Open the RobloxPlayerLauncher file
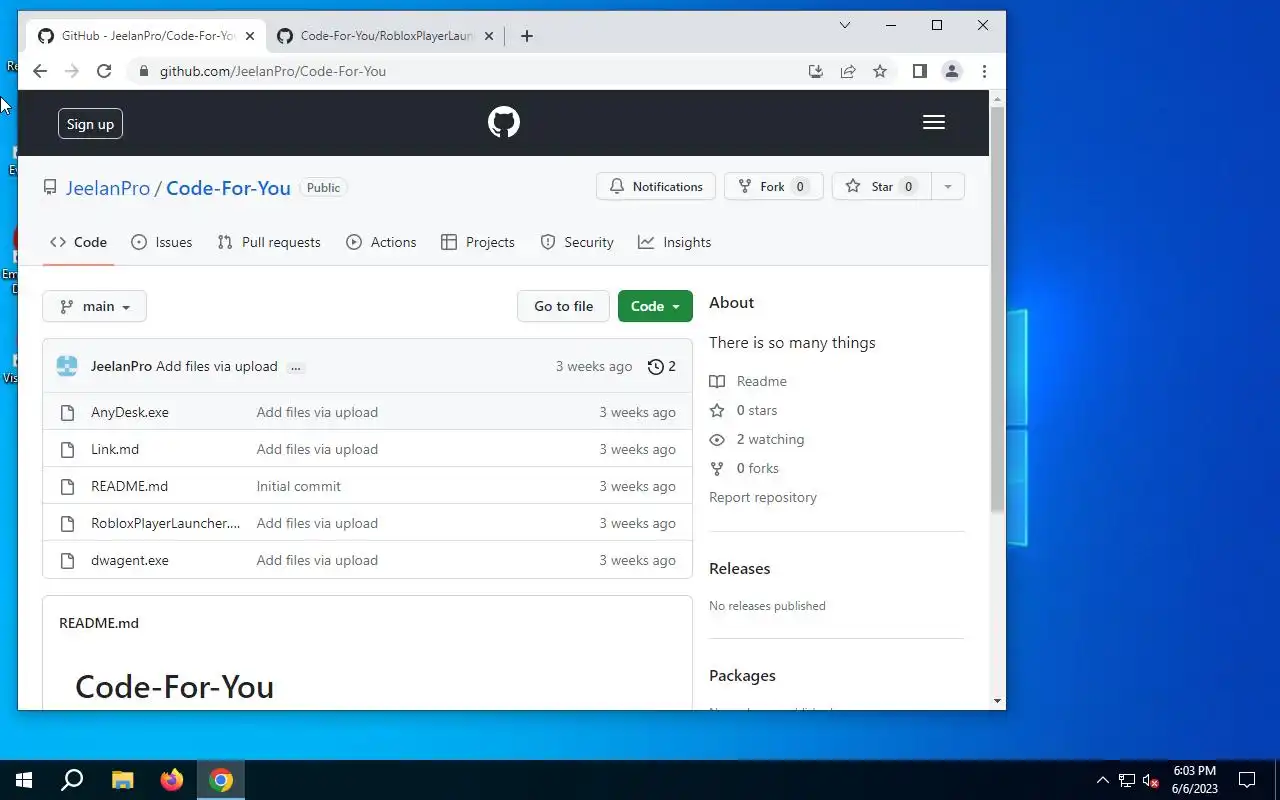 pyautogui.click(x=166, y=523)
